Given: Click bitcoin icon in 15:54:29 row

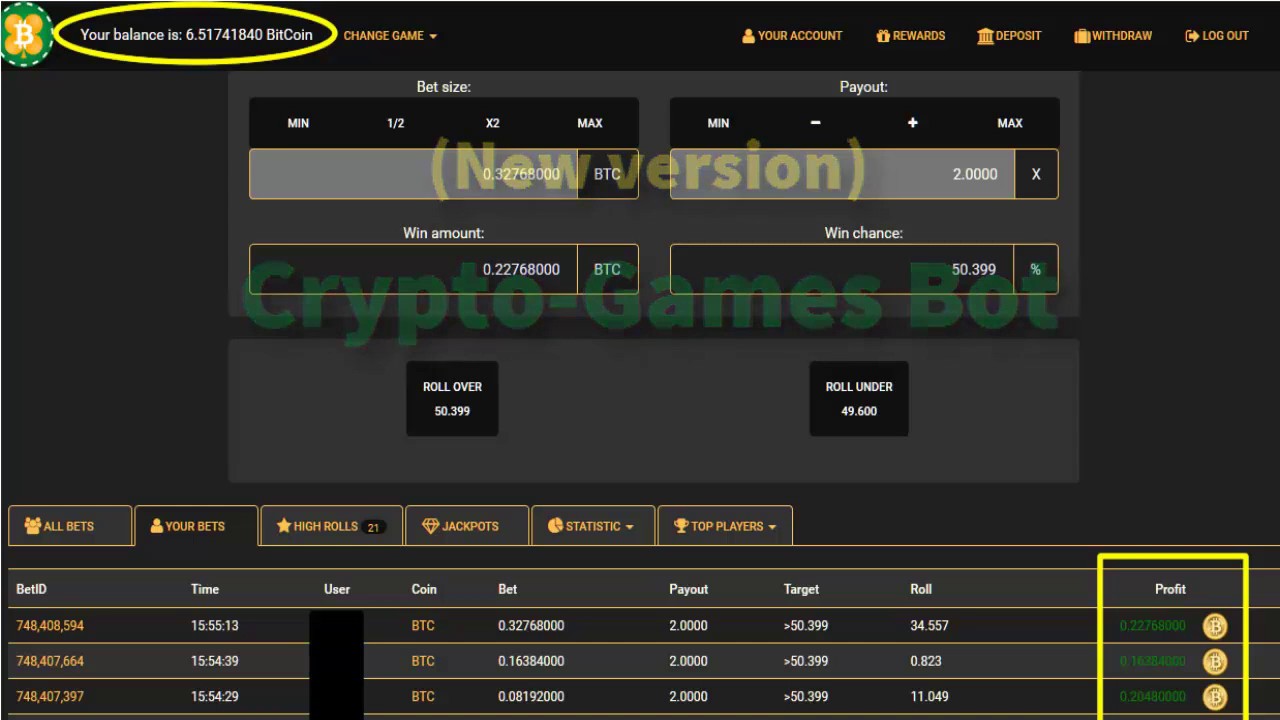Looking at the screenshot, I should pyautogui.click(x=1215, y=696).
